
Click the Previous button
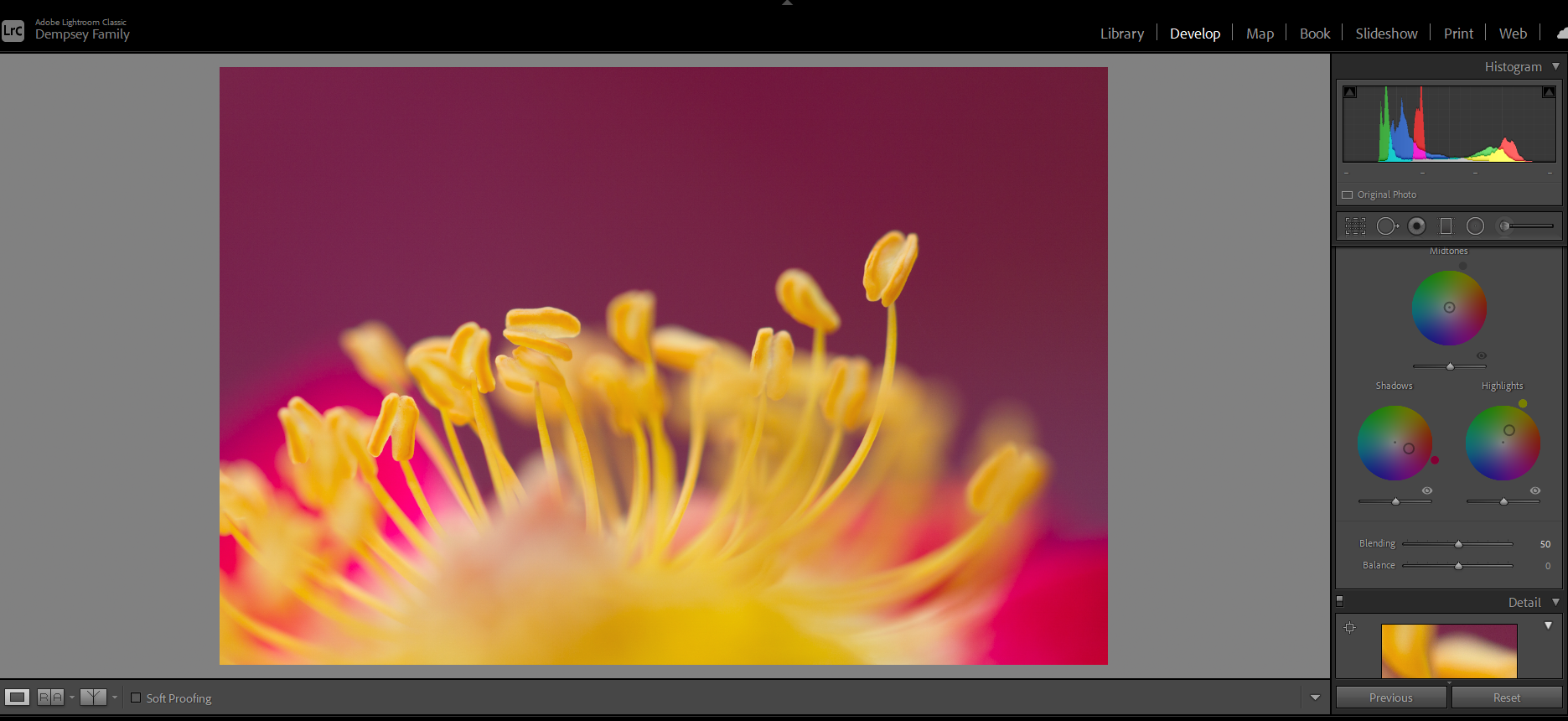point(1390,698)
